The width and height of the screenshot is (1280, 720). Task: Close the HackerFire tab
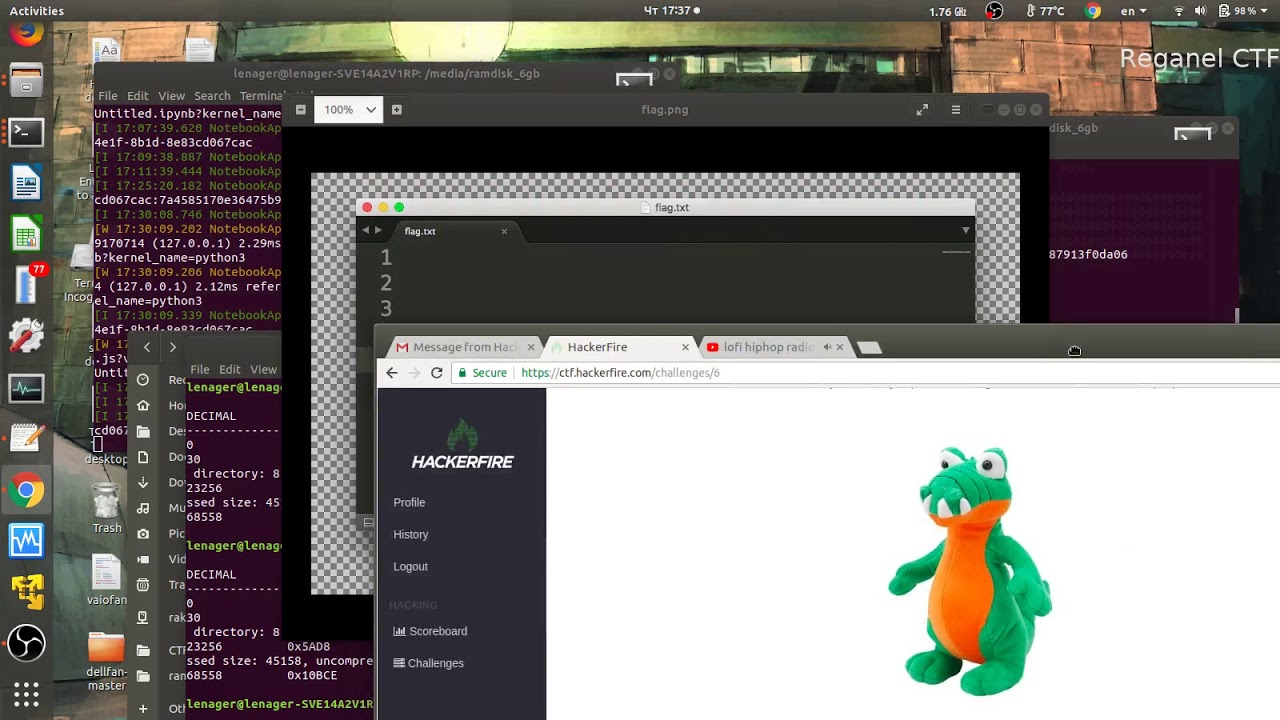coord(685,347)
